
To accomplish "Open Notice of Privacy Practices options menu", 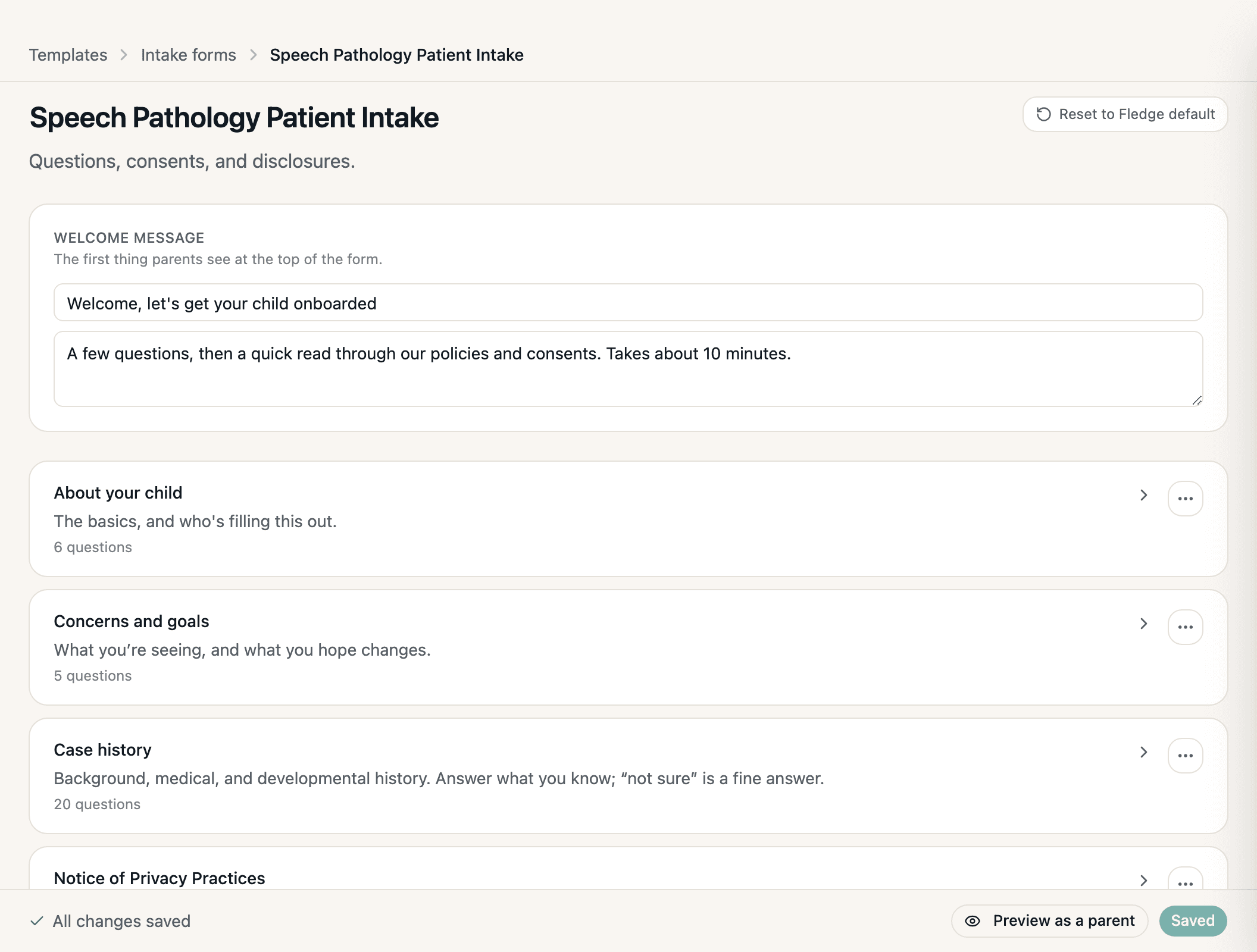I will 1185,879.
